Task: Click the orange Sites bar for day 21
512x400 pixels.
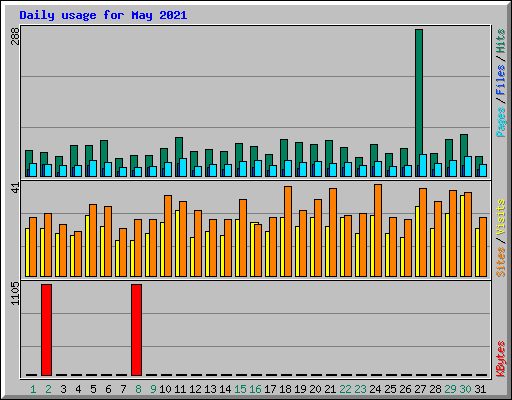Action: click(333, 232)
